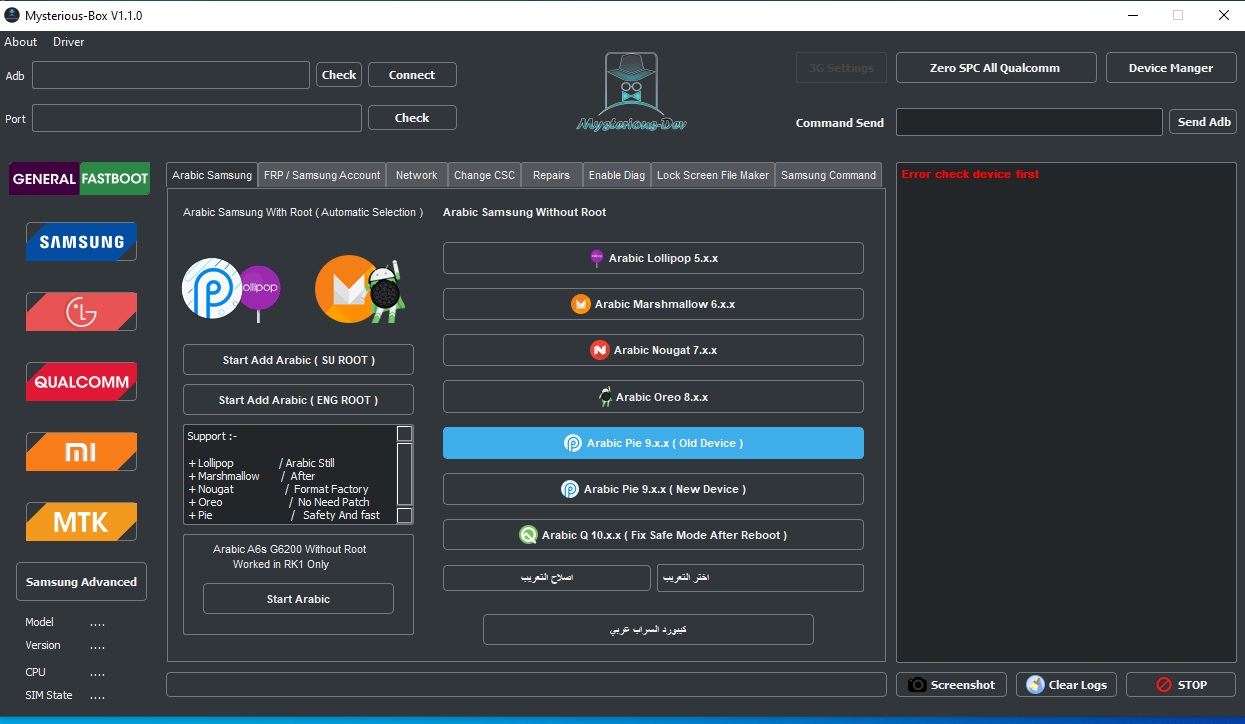The image size is (1245, 724).
Task: Click the Marshmallow and Oreo image
Action: [x=358, y=288]
